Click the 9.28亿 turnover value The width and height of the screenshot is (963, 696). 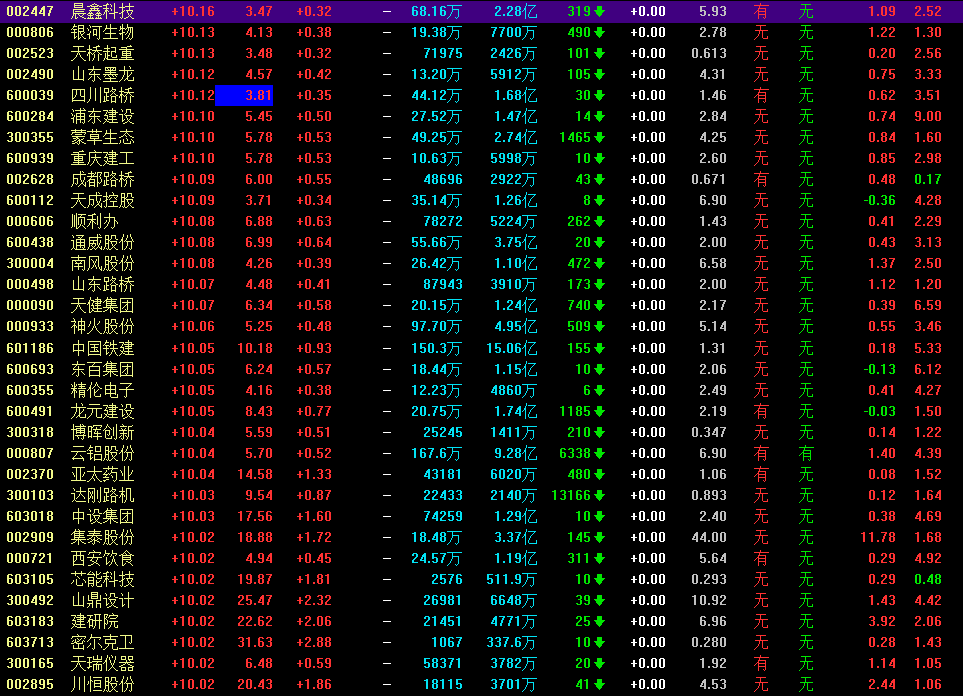coord(515,453)
